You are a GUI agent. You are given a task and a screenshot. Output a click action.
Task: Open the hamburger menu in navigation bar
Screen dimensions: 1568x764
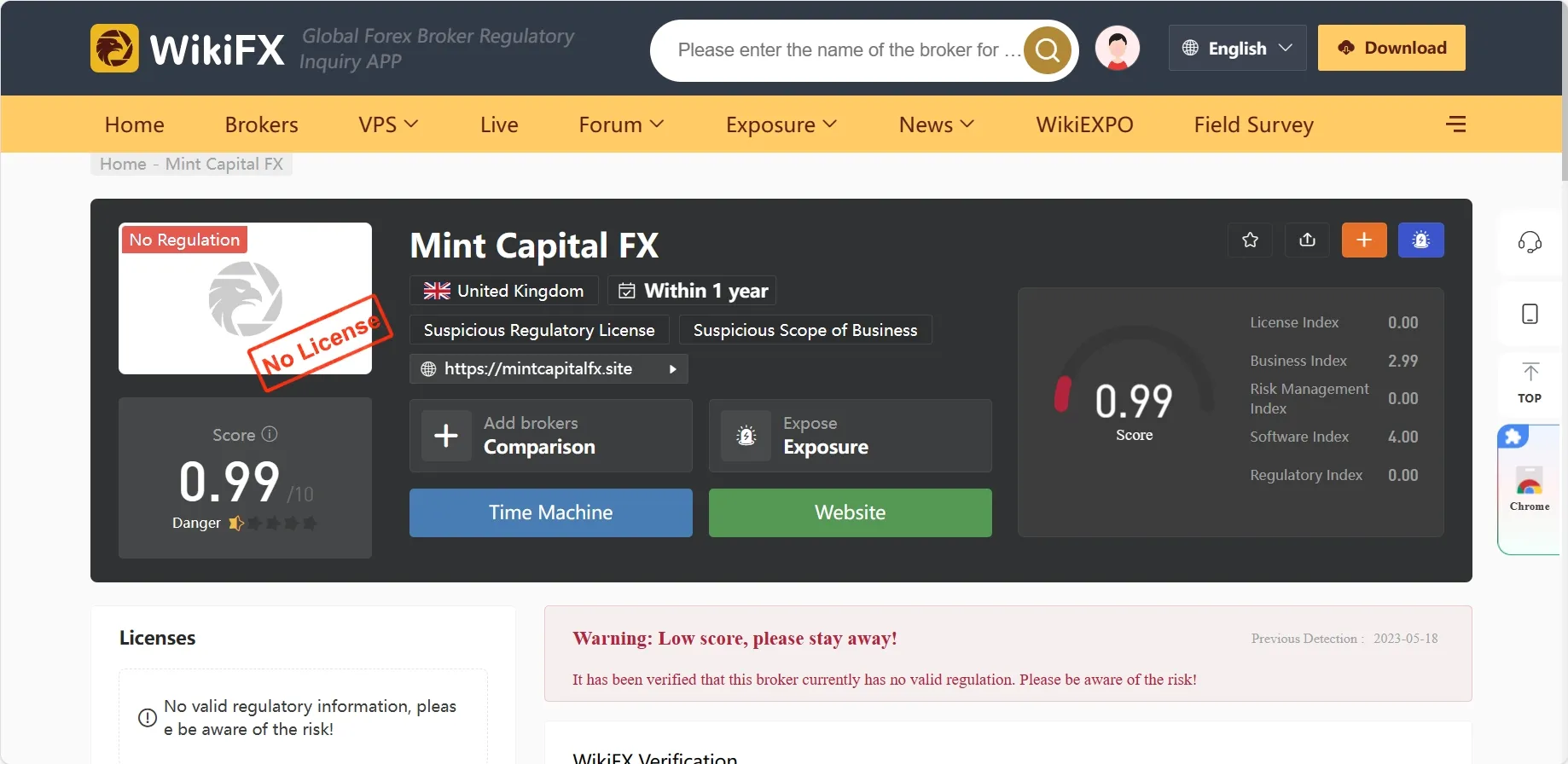pos(1455,124)
